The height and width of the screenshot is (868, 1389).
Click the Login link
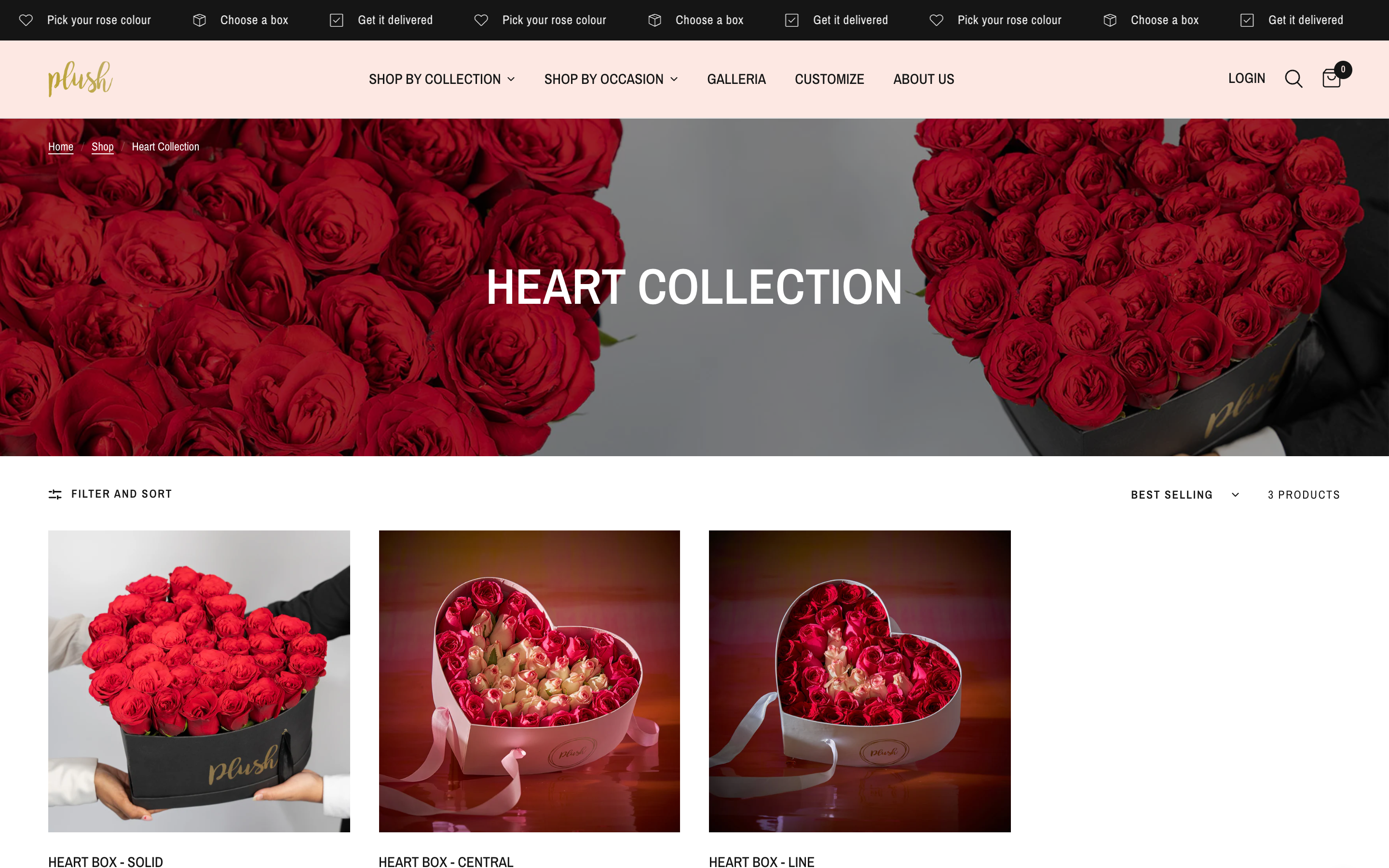point(1247,78)
